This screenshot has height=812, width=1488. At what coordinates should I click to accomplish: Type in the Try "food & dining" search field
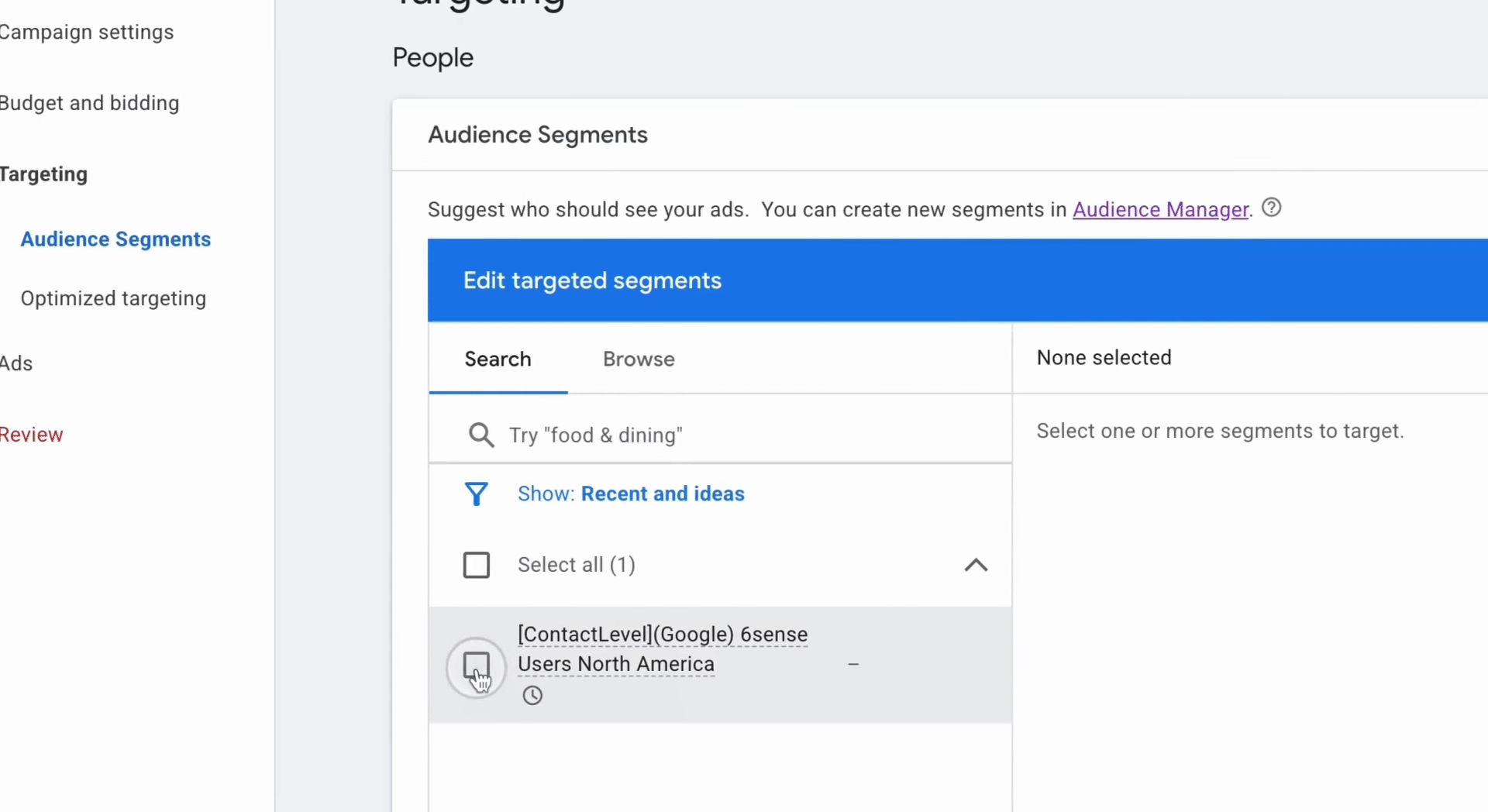click(744, 435)
